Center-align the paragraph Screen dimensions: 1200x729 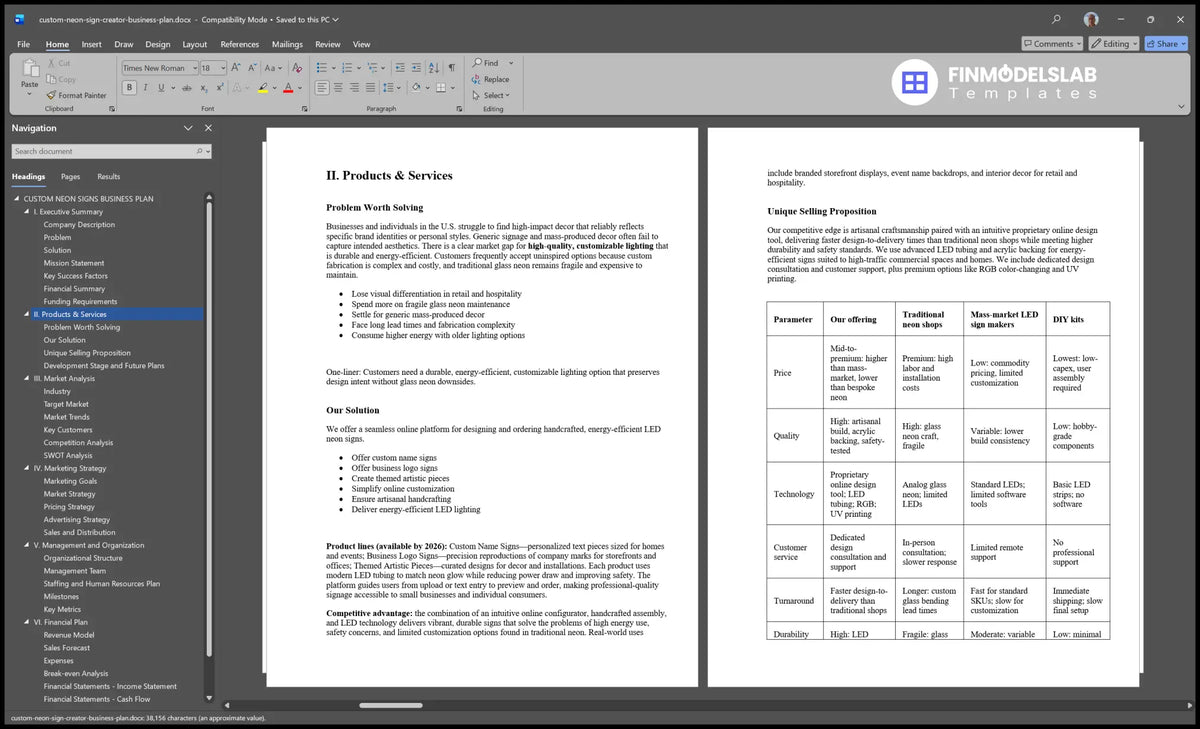click(x=340, y=88)
